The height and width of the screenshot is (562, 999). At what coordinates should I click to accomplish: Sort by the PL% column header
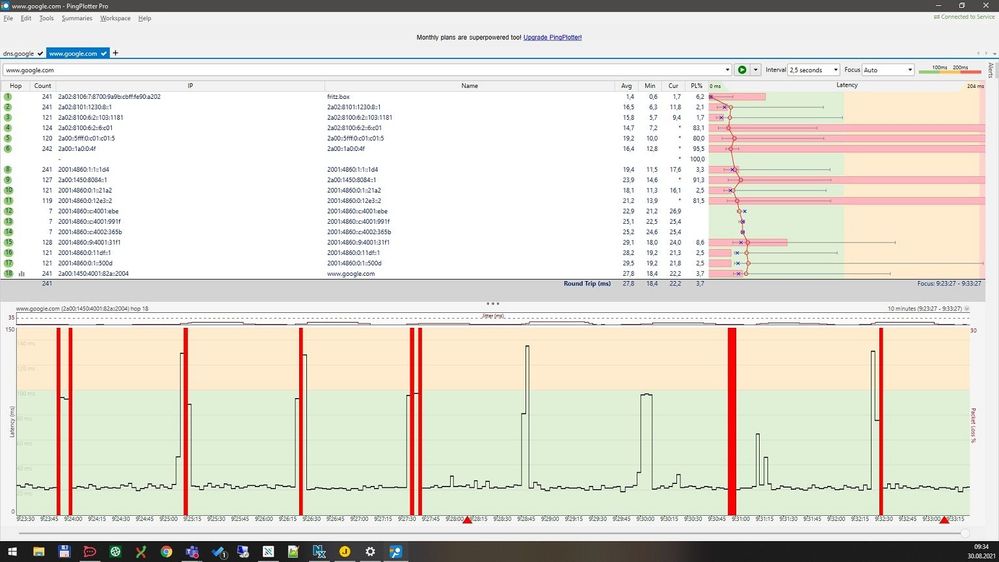[696, 85]
